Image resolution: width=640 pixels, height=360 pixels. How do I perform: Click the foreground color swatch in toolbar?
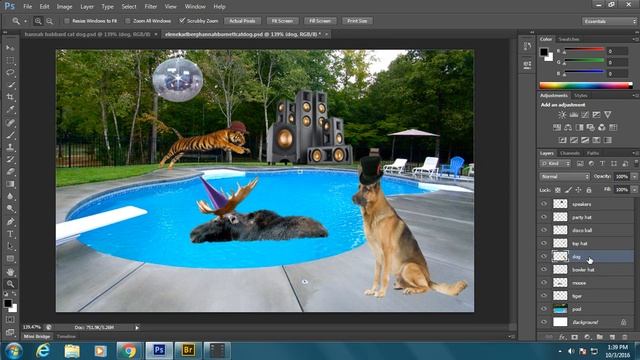[x=8, y=303]
